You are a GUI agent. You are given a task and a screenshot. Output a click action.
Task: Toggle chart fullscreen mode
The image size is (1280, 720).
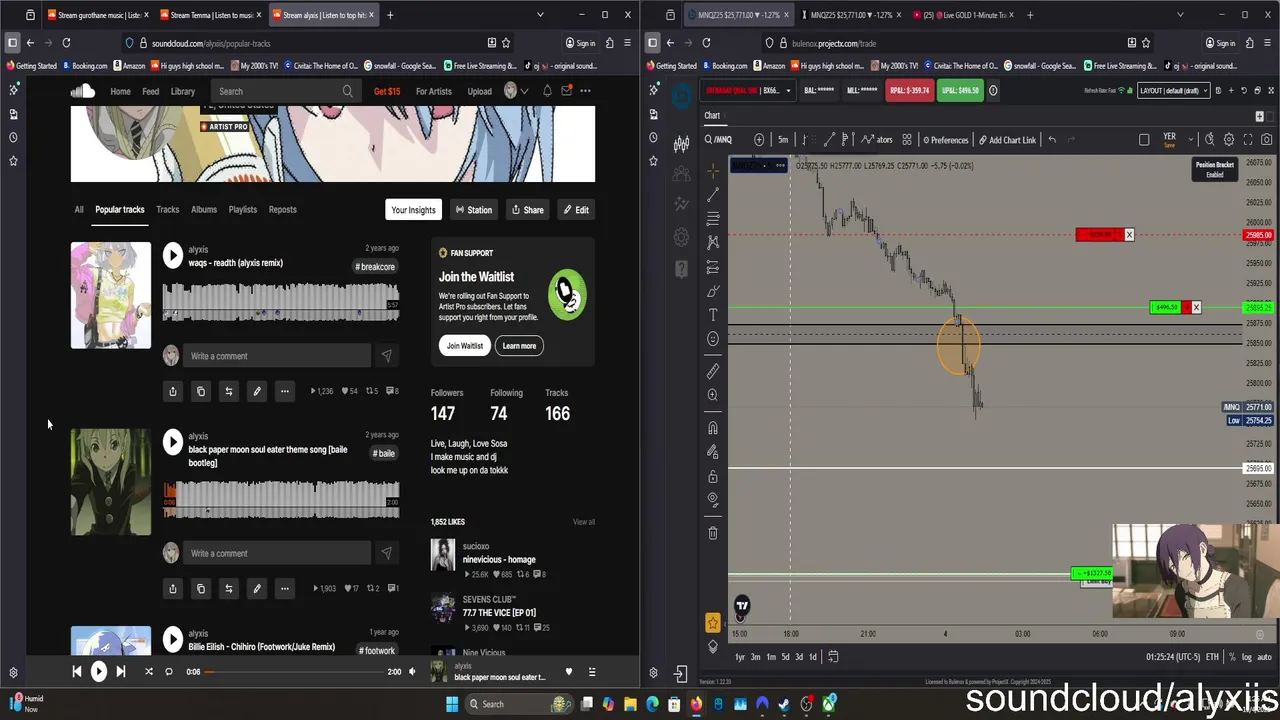(x=1249, y=140)
